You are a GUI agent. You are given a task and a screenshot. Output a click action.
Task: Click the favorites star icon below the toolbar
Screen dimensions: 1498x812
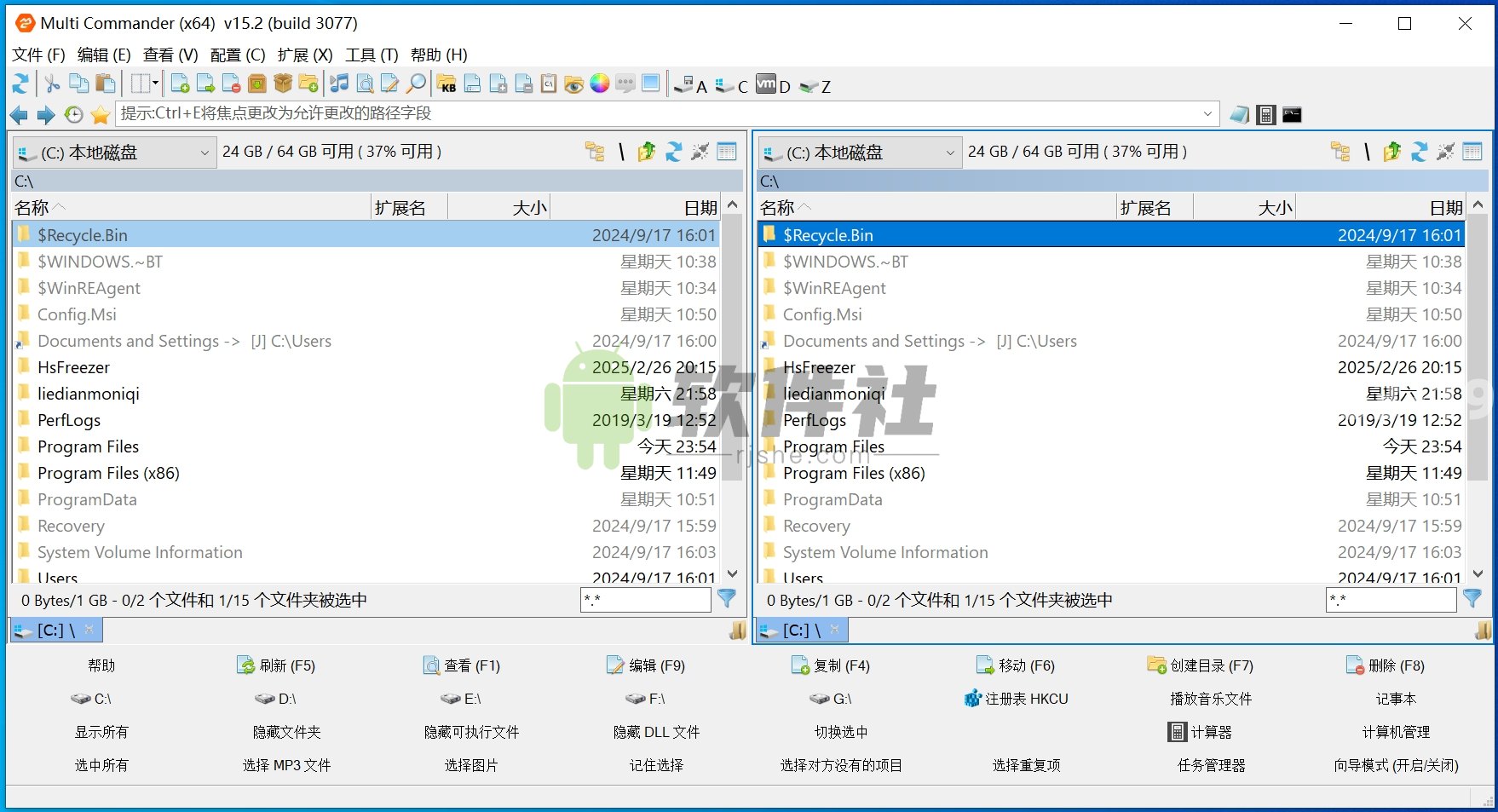pyautogui.click(x=101, y=114)
